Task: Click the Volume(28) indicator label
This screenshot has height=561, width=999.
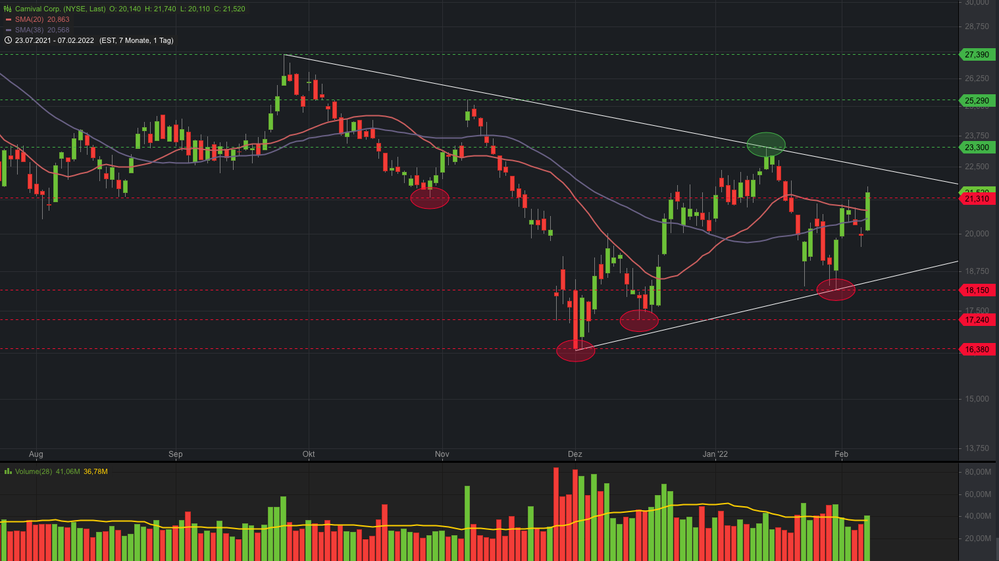Action: (35, 471)
